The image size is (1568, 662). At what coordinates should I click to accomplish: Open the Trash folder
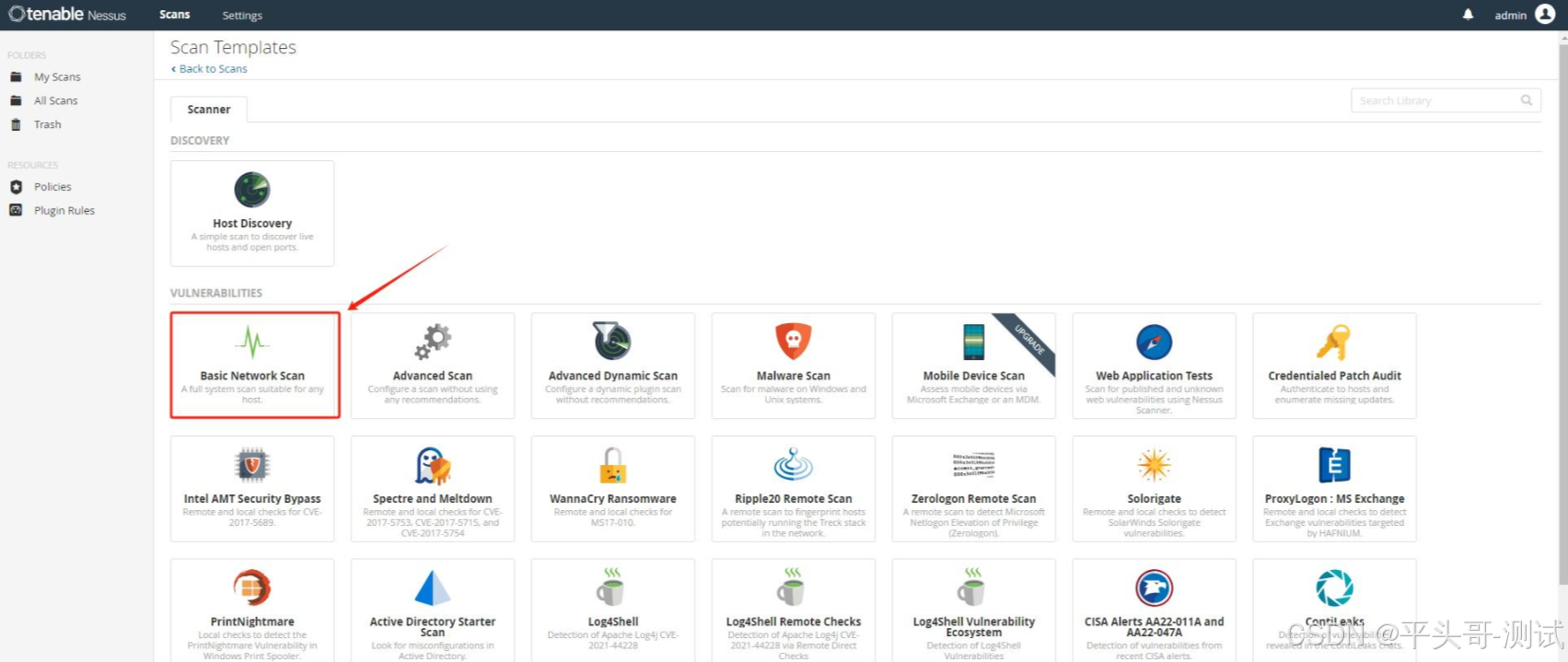tap(47, 125)
